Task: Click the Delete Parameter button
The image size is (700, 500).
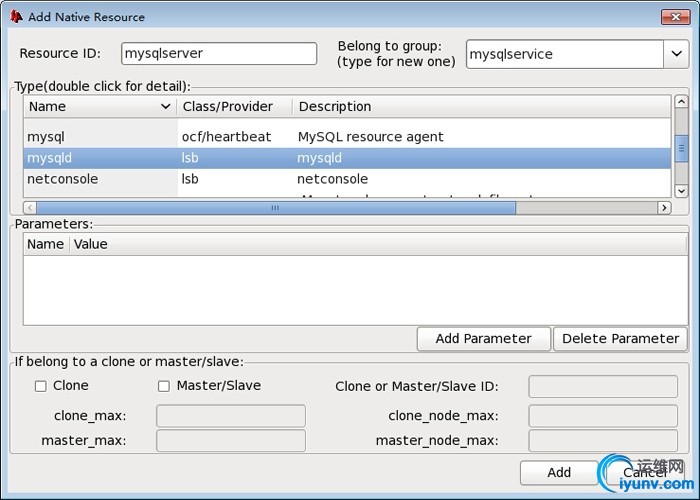Action: click(x=620, y=339)
